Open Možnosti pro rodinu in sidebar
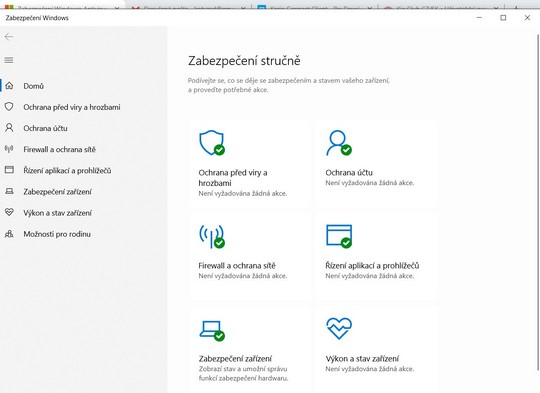 57,234
